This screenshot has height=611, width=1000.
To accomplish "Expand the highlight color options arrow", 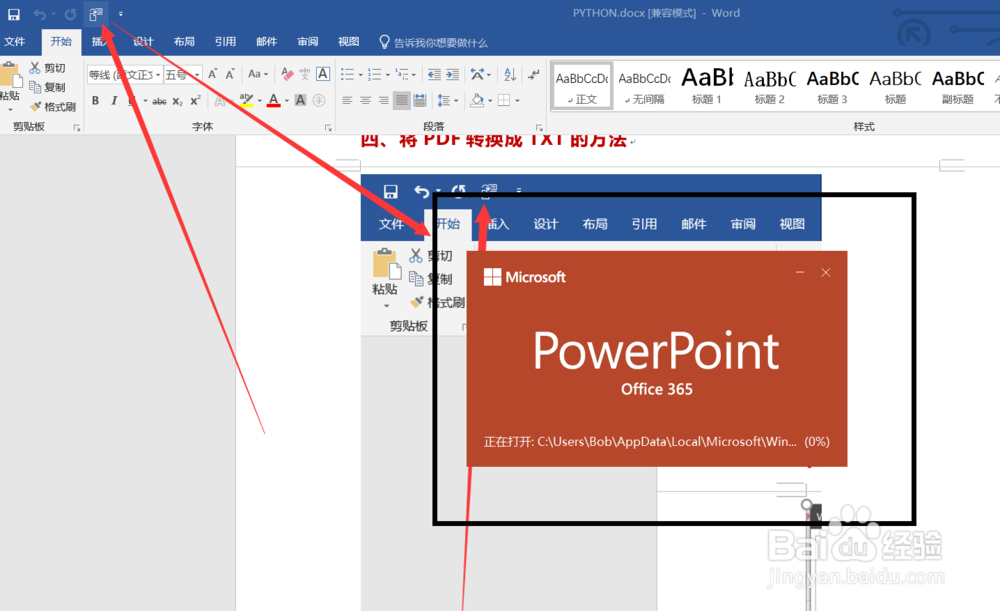I will [260, 101].
